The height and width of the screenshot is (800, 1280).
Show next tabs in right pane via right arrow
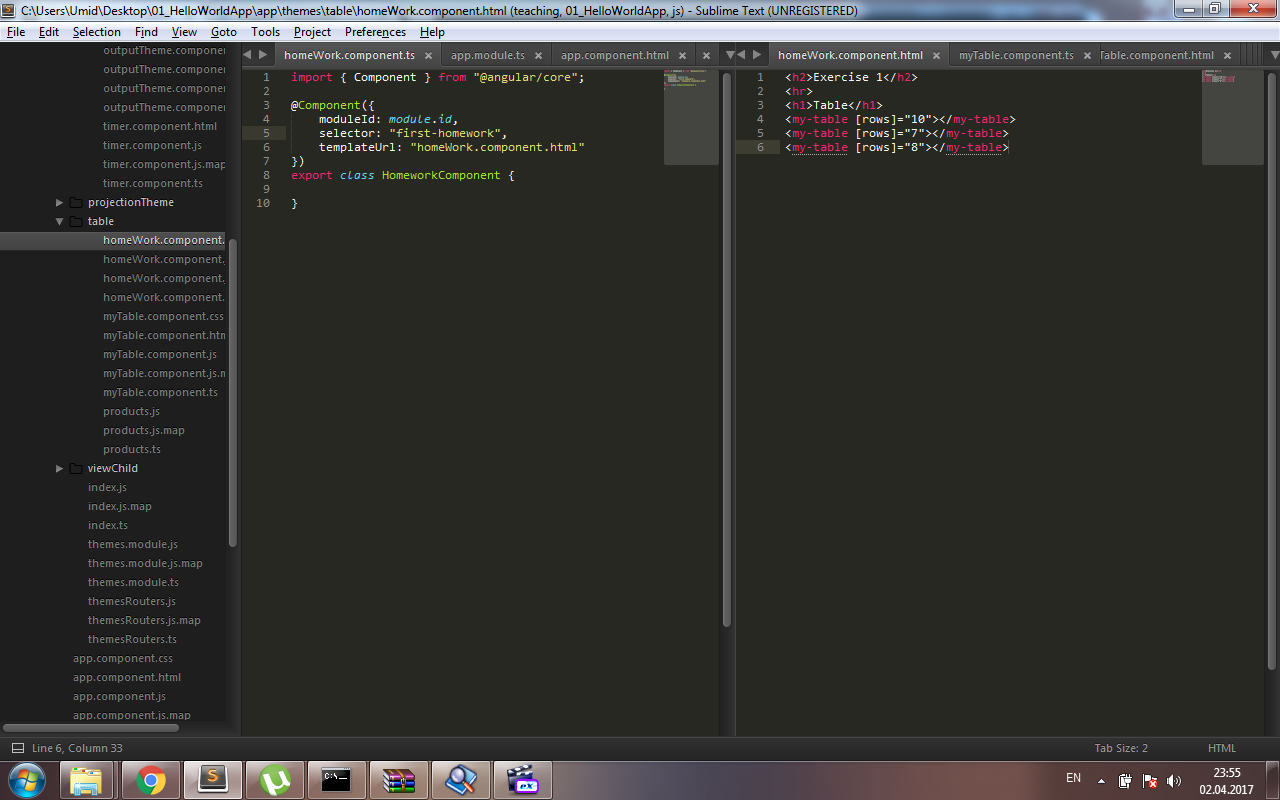pos(757,55)
